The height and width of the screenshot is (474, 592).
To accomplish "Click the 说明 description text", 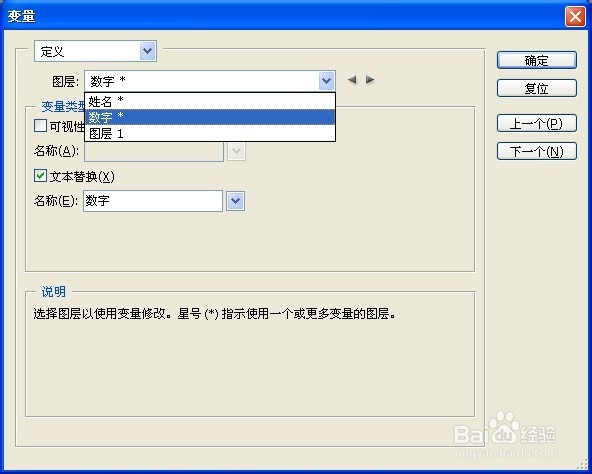I will (214, 314).
